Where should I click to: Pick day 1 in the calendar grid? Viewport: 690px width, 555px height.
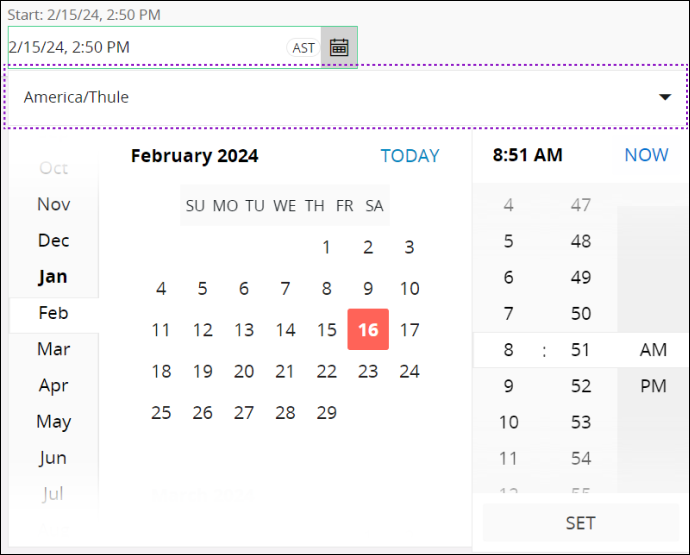click(326, 248)
